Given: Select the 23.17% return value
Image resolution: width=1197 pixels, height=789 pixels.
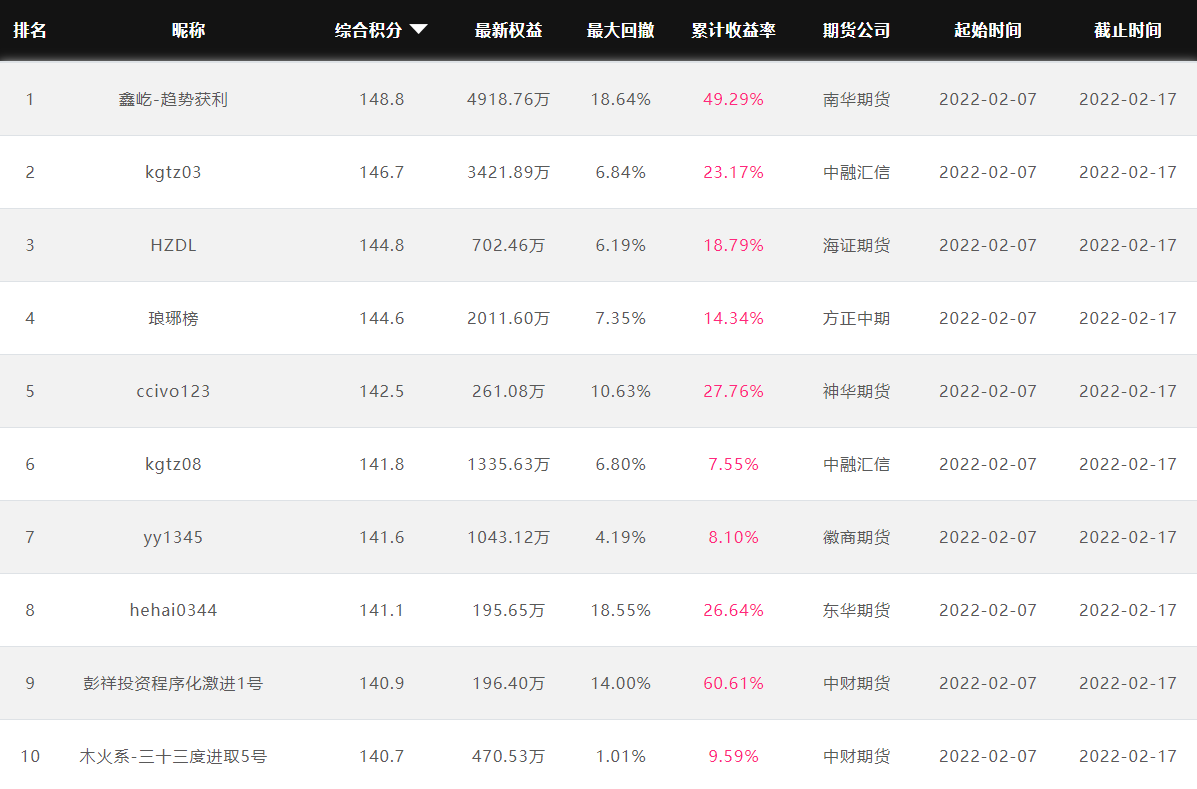Looking at the screenshot, I should coord(734,172).
